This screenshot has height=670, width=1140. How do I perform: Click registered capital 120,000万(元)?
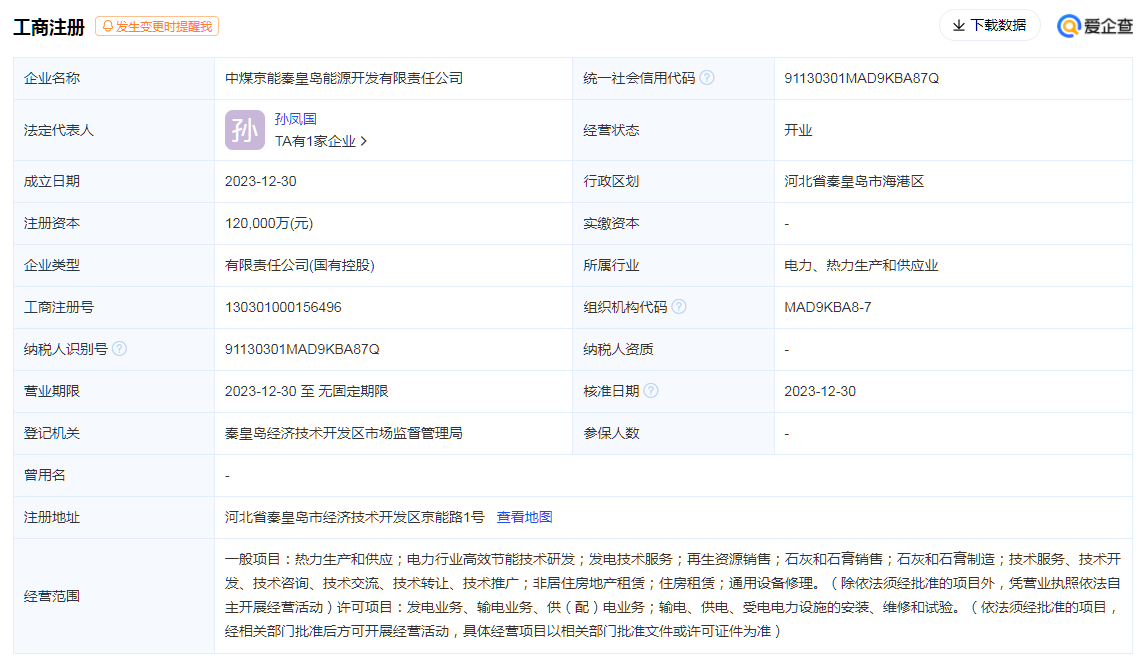(x=269, y=224)
